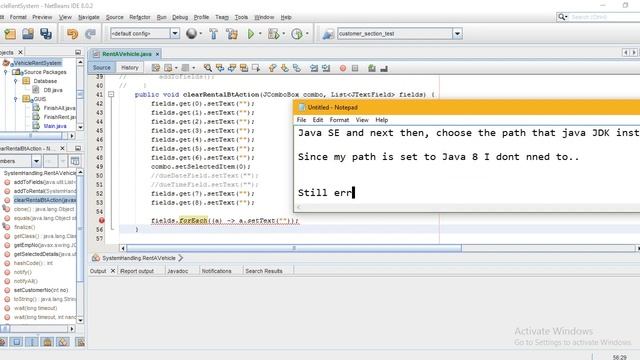
Task: Open the Navigate menu
Action: pyautogui.click(x=89, y=17)
